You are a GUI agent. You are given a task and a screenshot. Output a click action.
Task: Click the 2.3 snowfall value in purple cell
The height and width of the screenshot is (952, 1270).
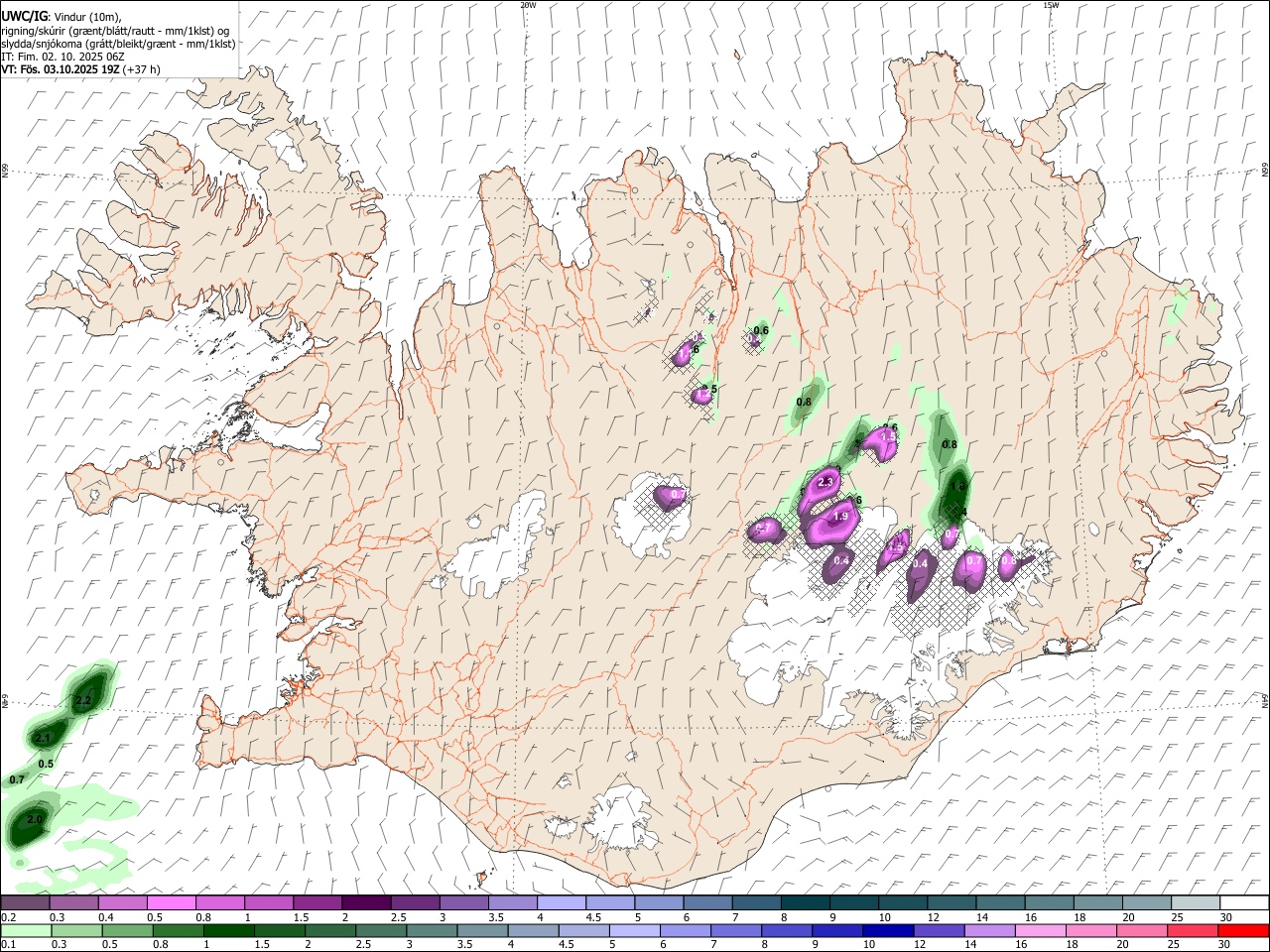[825, 482]
